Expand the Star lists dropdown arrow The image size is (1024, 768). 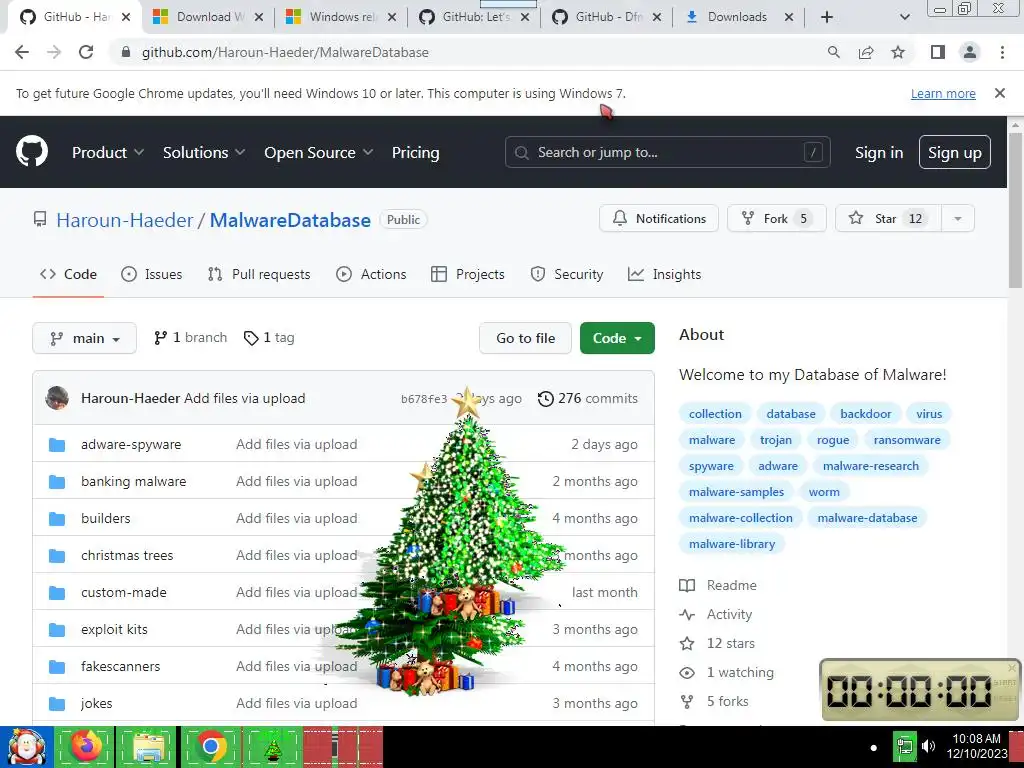pos(957,219)
